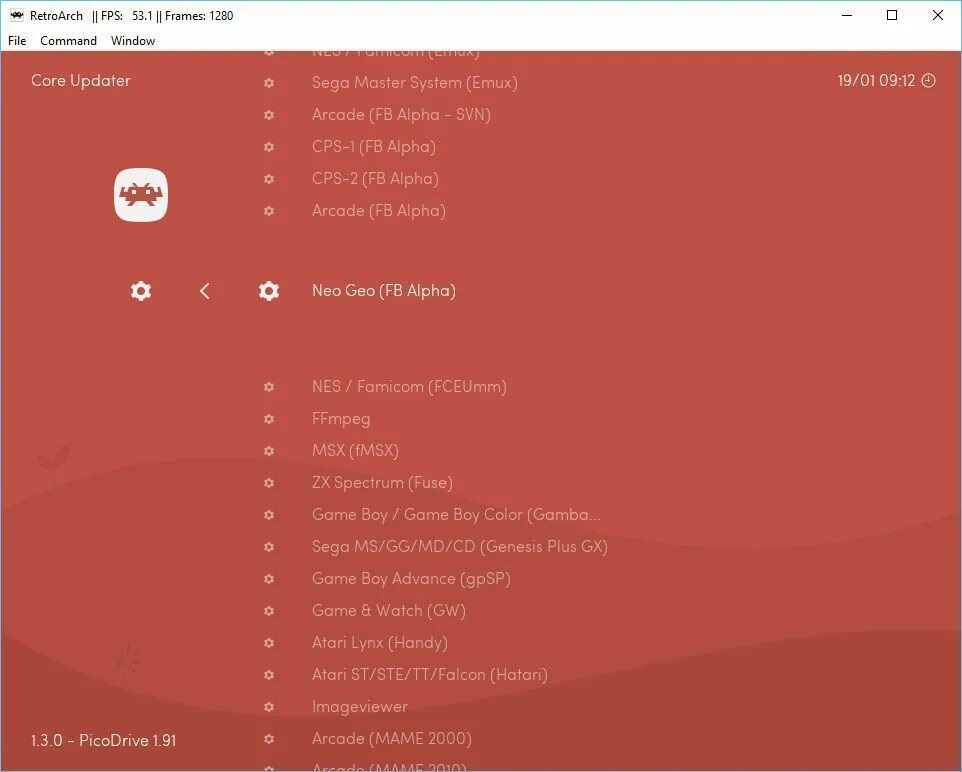The width and height of the screenshot is (962, 772).
Task: Select the CPS-1 (FB Alpha) core
Action: (374, 147)
